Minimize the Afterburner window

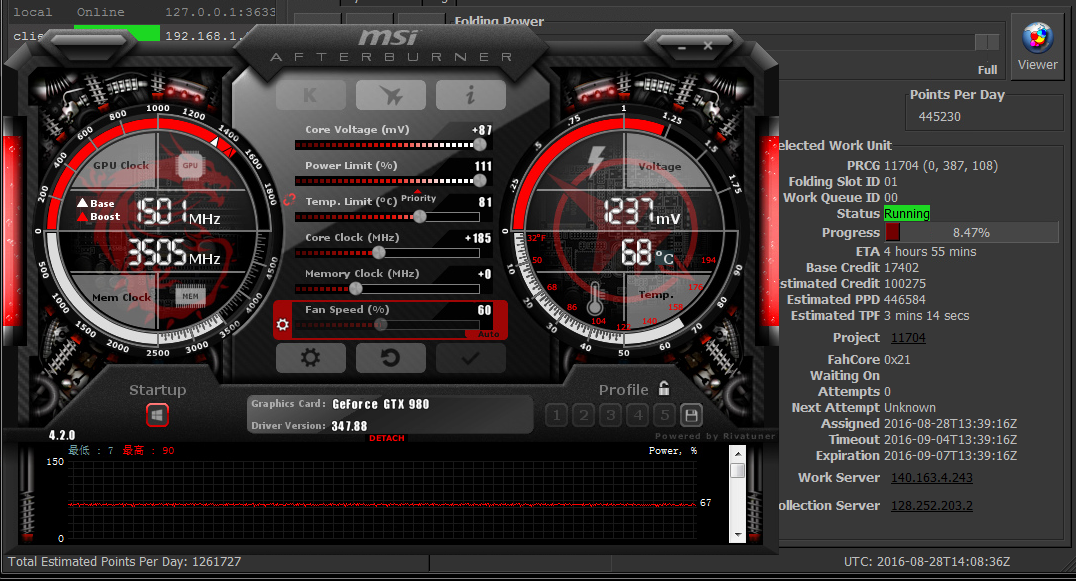click(x=681, y=47)
